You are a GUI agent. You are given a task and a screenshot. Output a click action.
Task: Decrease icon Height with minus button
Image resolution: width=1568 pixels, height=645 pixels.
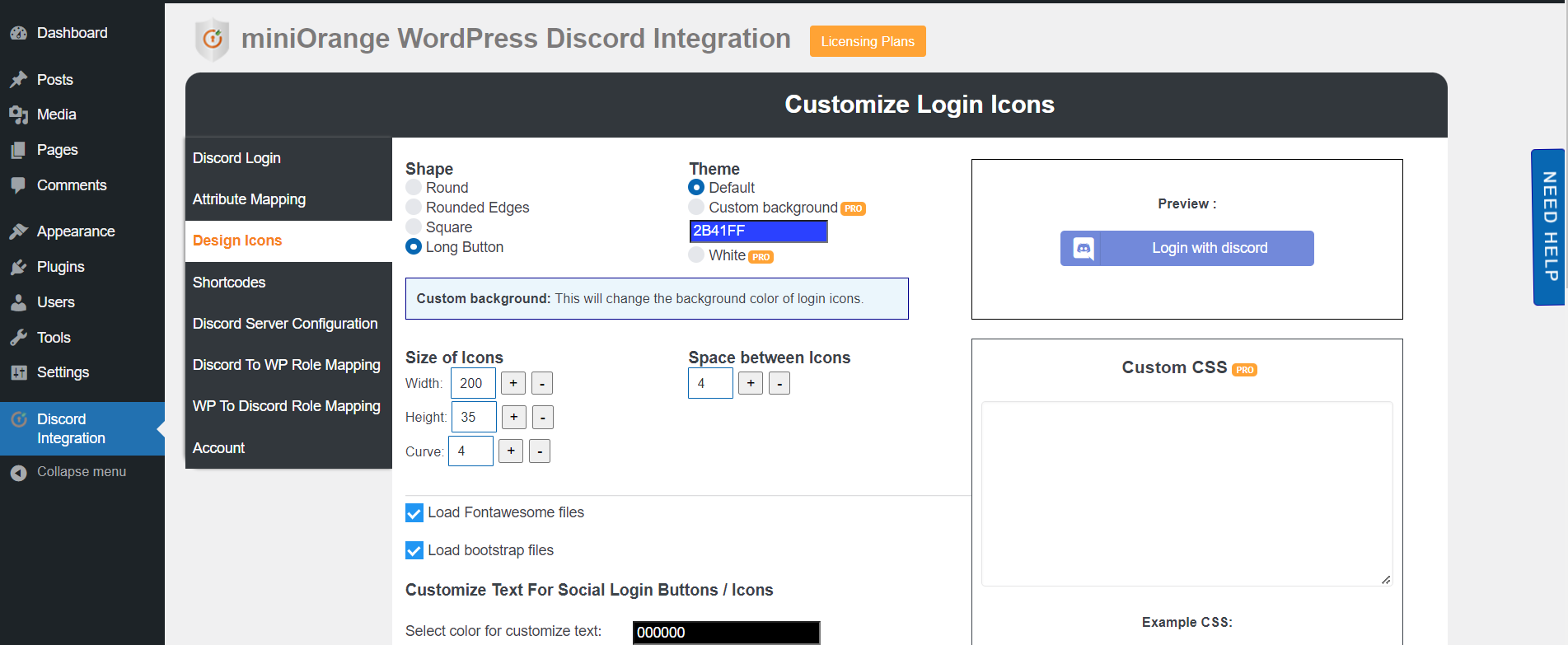pyautogui.click(x=543, y=418)
